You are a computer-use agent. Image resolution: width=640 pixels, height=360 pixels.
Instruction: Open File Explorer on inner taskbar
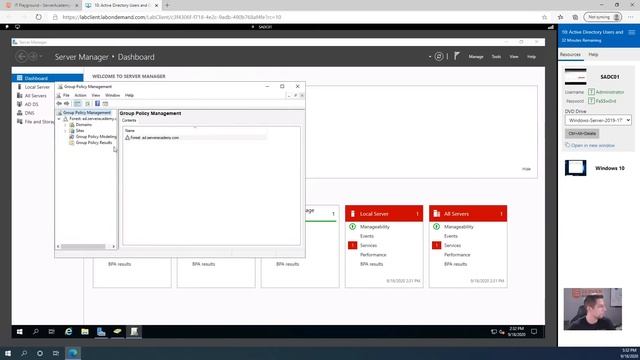[84, 331]
